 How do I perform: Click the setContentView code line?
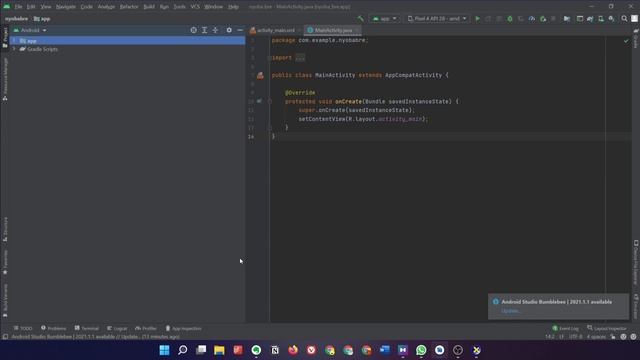pos(363,119)
